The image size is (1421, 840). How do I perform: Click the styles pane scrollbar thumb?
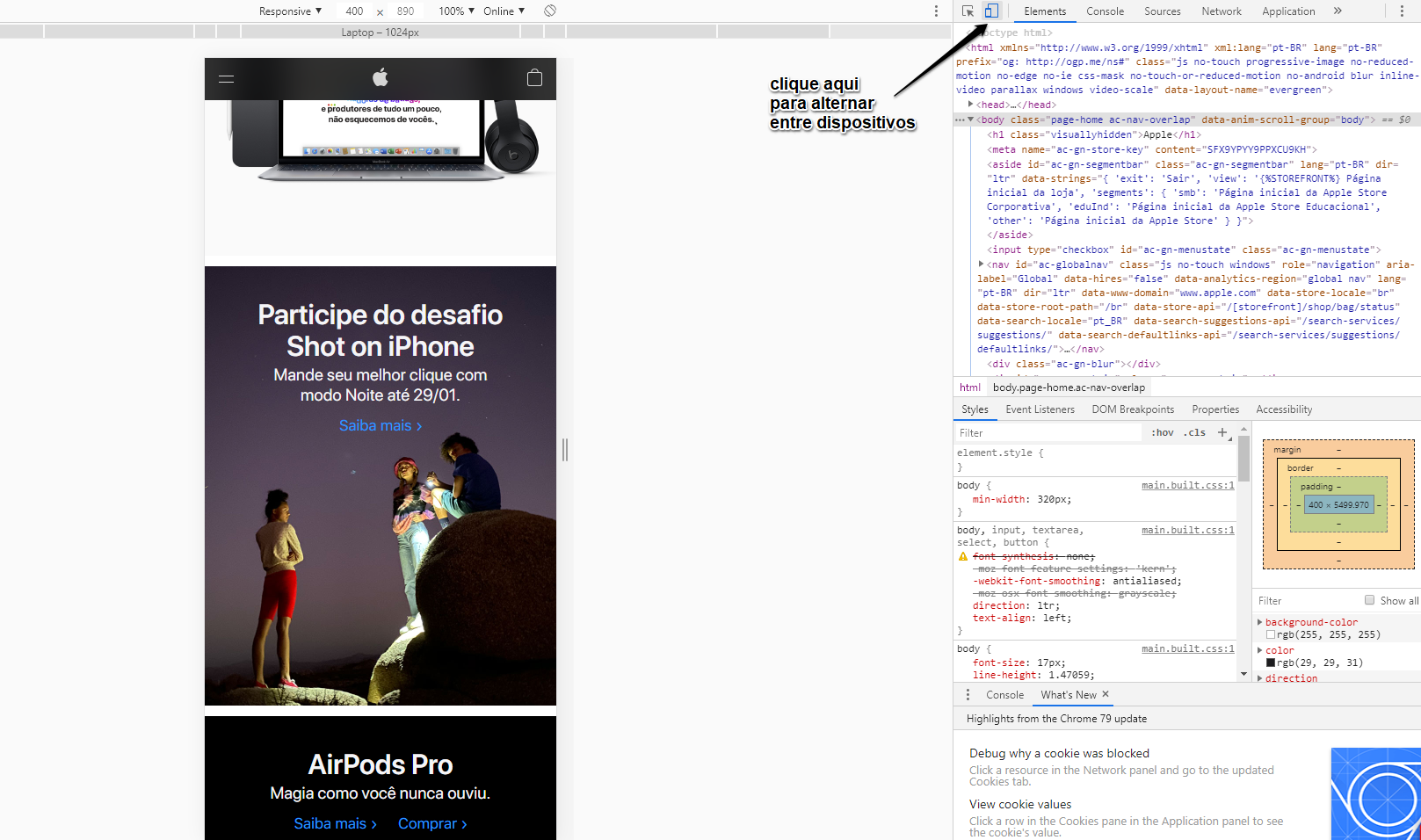(x=1243, y=459)
